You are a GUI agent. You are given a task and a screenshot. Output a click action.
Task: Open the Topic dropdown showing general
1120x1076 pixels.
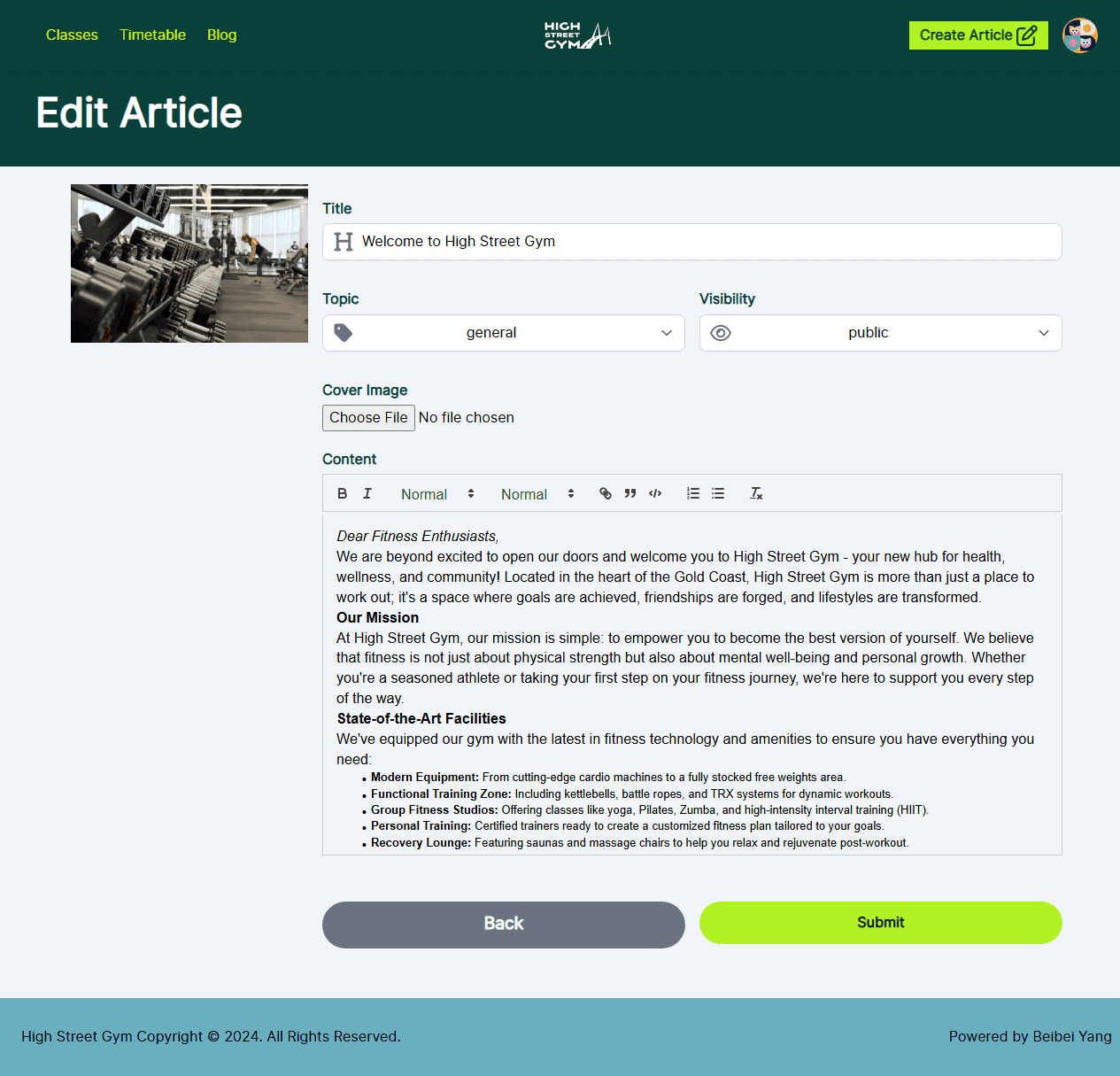tap(503, 333)
